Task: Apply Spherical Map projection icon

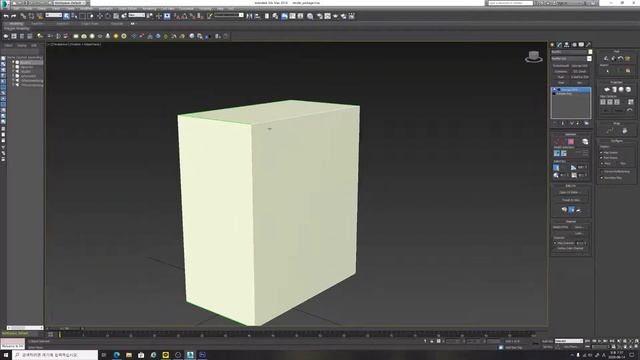Action: [x=621, y=89]
